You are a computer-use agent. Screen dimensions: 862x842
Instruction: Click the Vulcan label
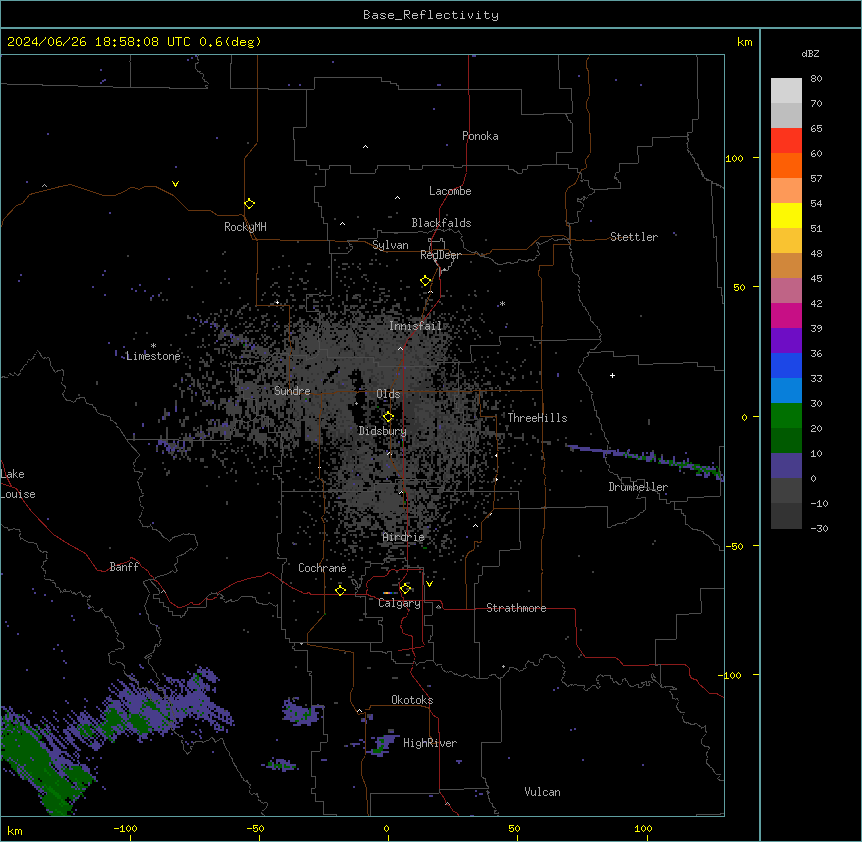click(543, 792)
